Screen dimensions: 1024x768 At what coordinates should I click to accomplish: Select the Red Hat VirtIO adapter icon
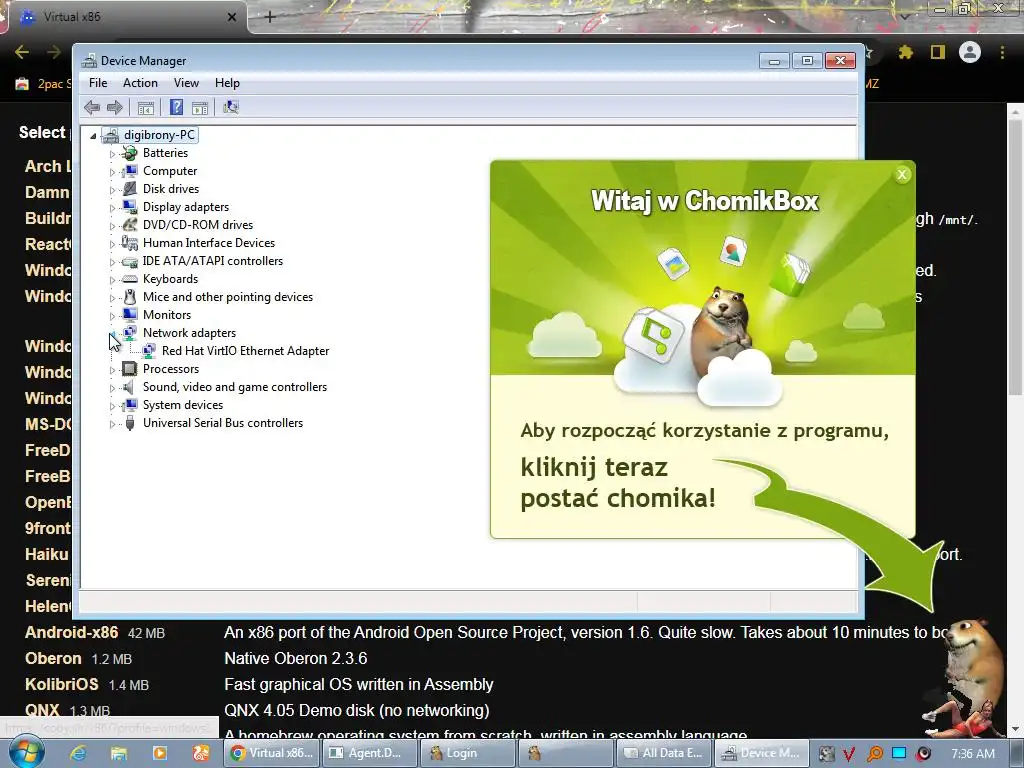(149, 351)
